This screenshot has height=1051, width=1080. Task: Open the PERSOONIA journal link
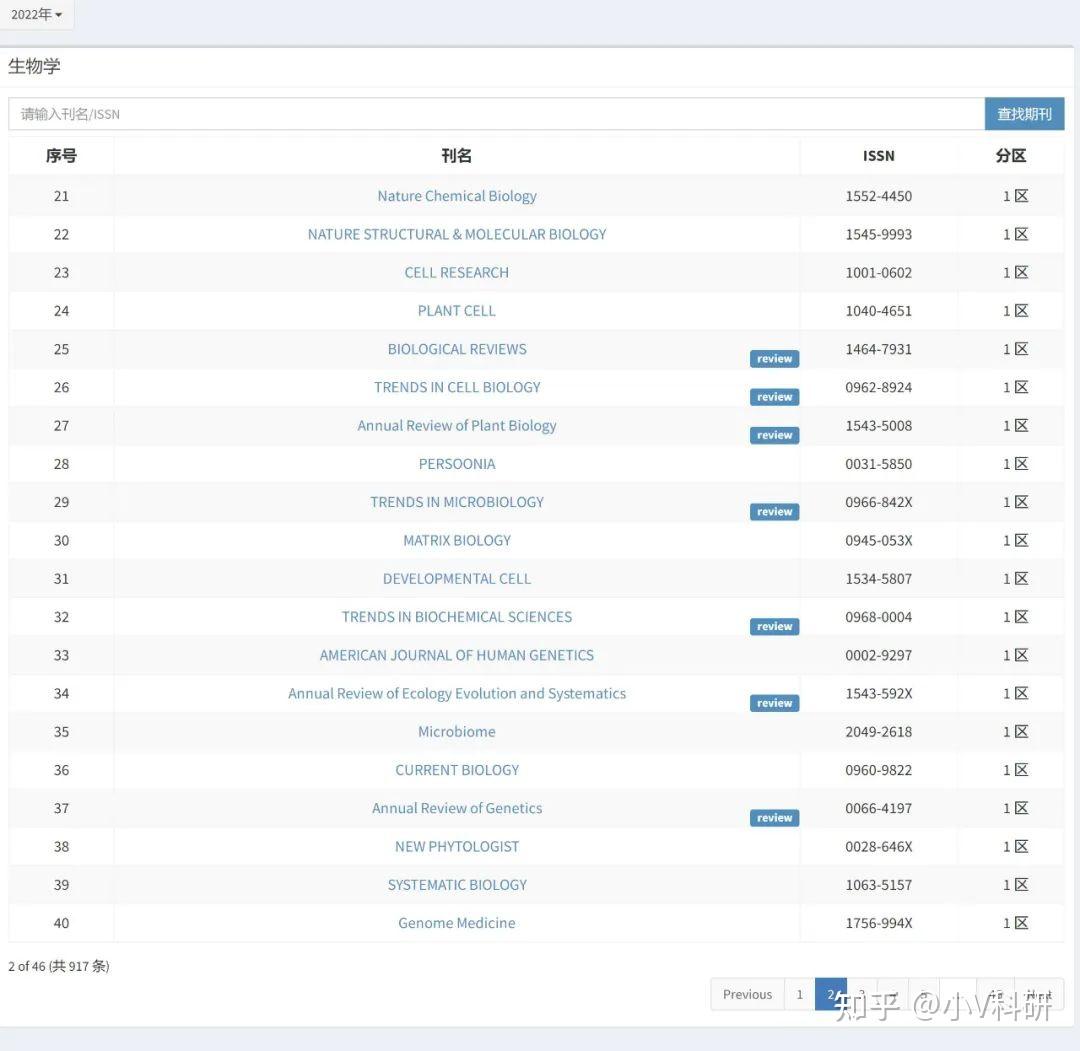[x=457, y=464]
